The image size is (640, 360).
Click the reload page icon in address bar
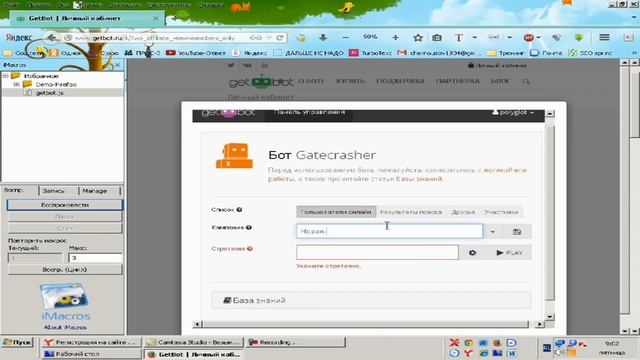pyautogui.click(x=280, y=38)
